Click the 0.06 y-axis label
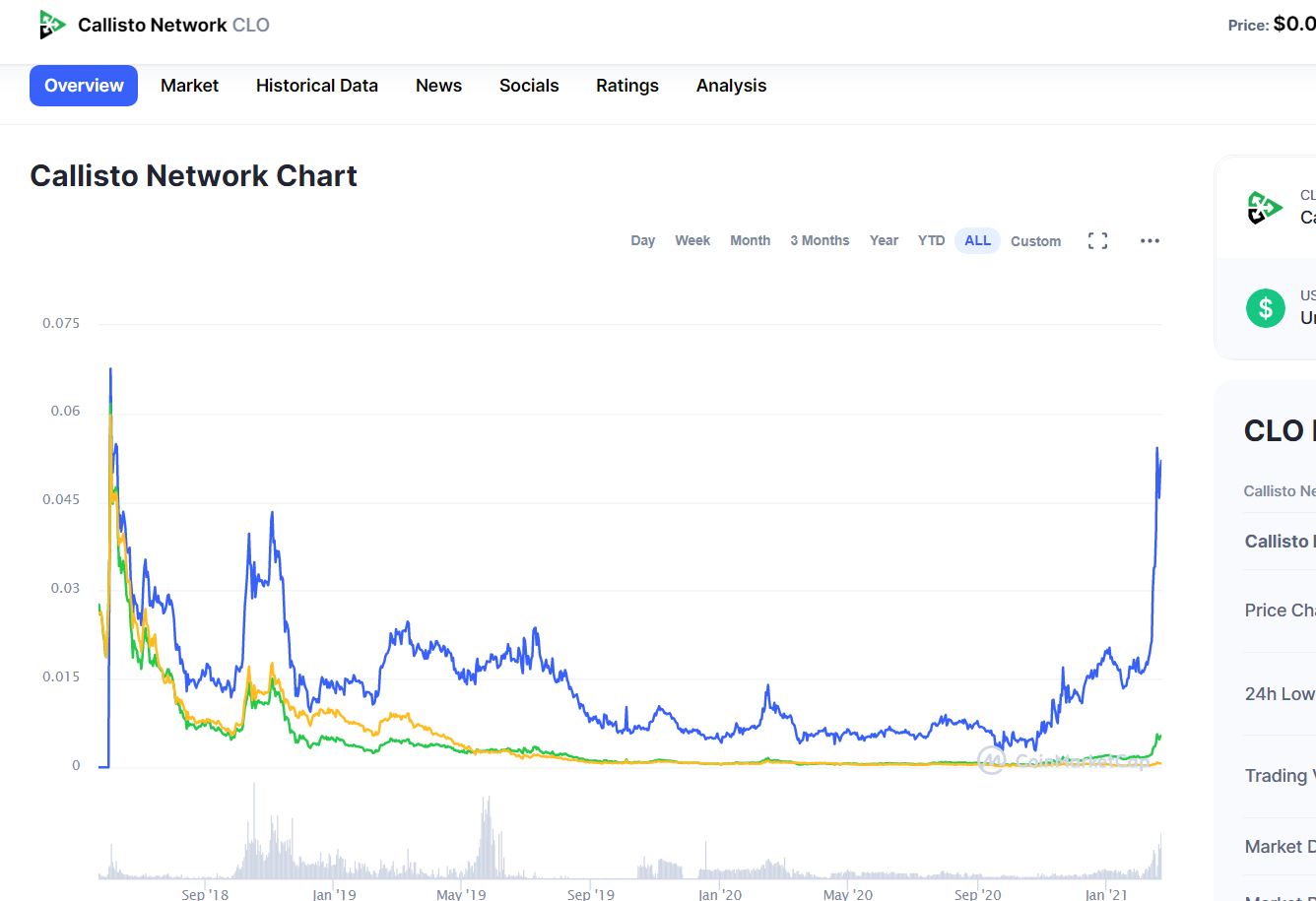The width and height of the screenshot is (1316, 901). pos(66,411)
